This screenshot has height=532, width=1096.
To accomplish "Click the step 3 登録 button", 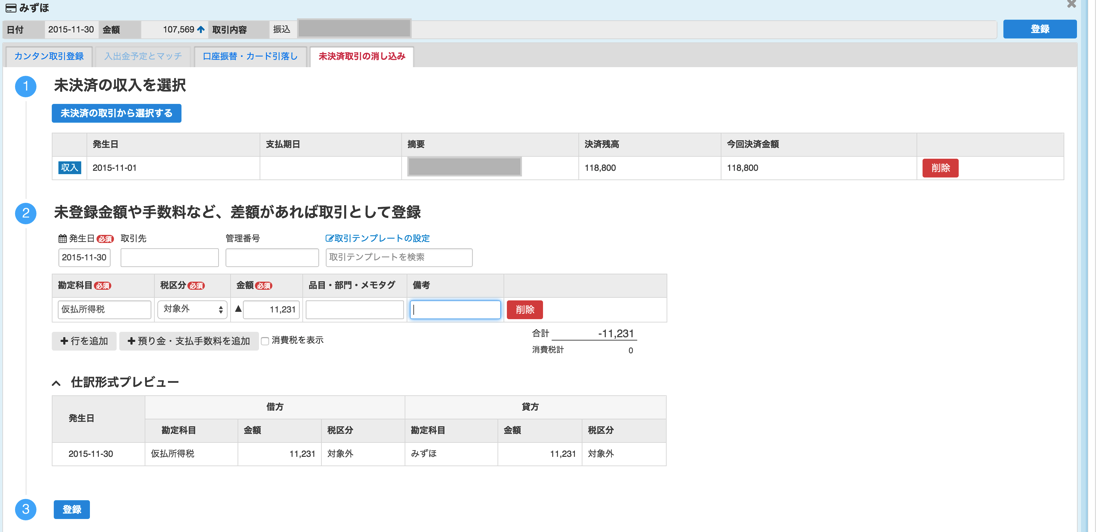I will click(x=72, y=510).
